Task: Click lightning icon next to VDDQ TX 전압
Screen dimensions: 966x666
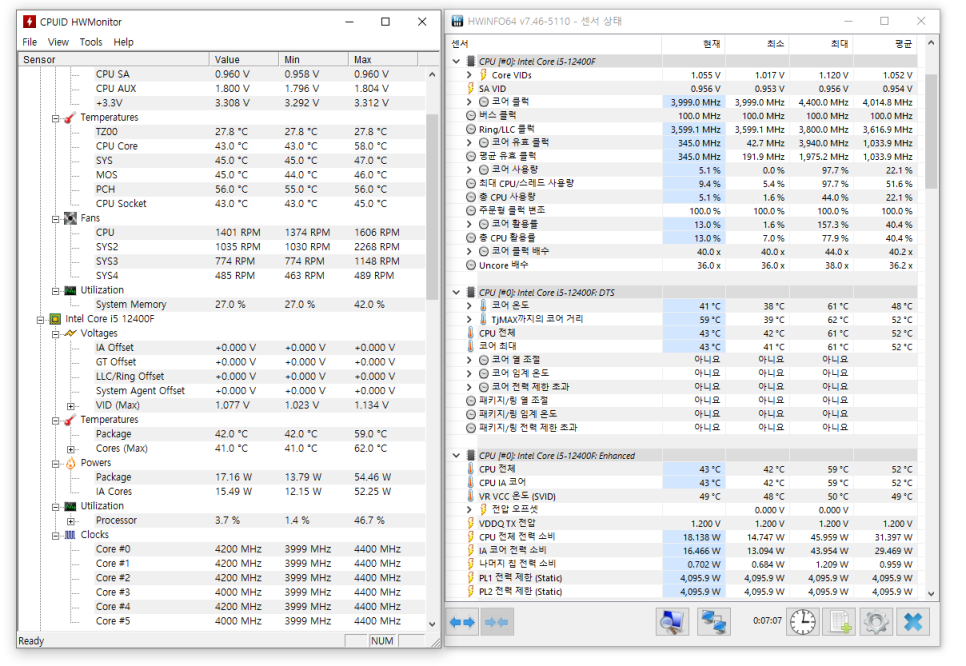Action: [x=471, y=523]
